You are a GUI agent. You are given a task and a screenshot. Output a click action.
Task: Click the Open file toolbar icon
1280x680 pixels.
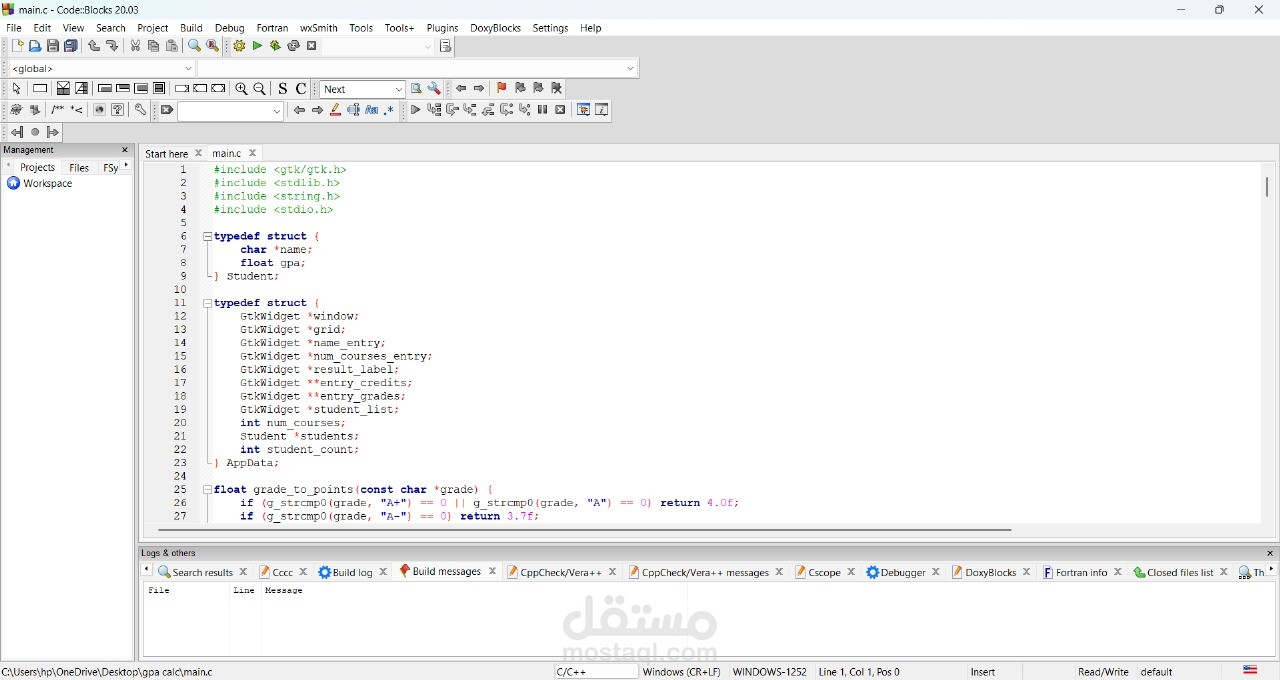pos(35,46)
